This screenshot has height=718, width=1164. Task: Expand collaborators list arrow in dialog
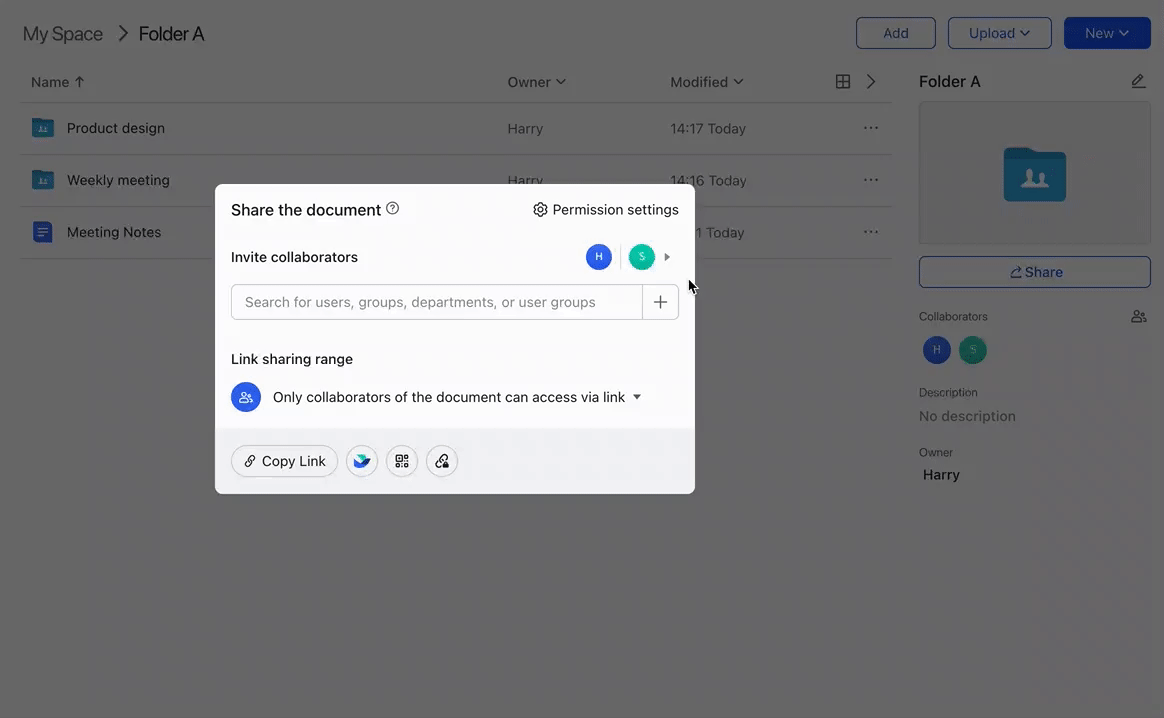coord(667,257)
